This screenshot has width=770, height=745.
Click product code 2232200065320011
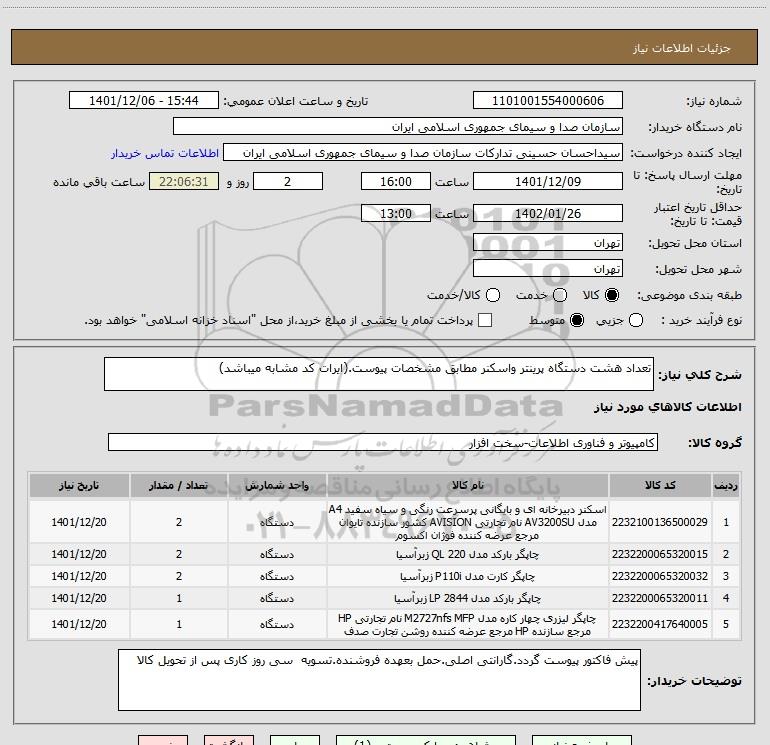tap(660, 598)
